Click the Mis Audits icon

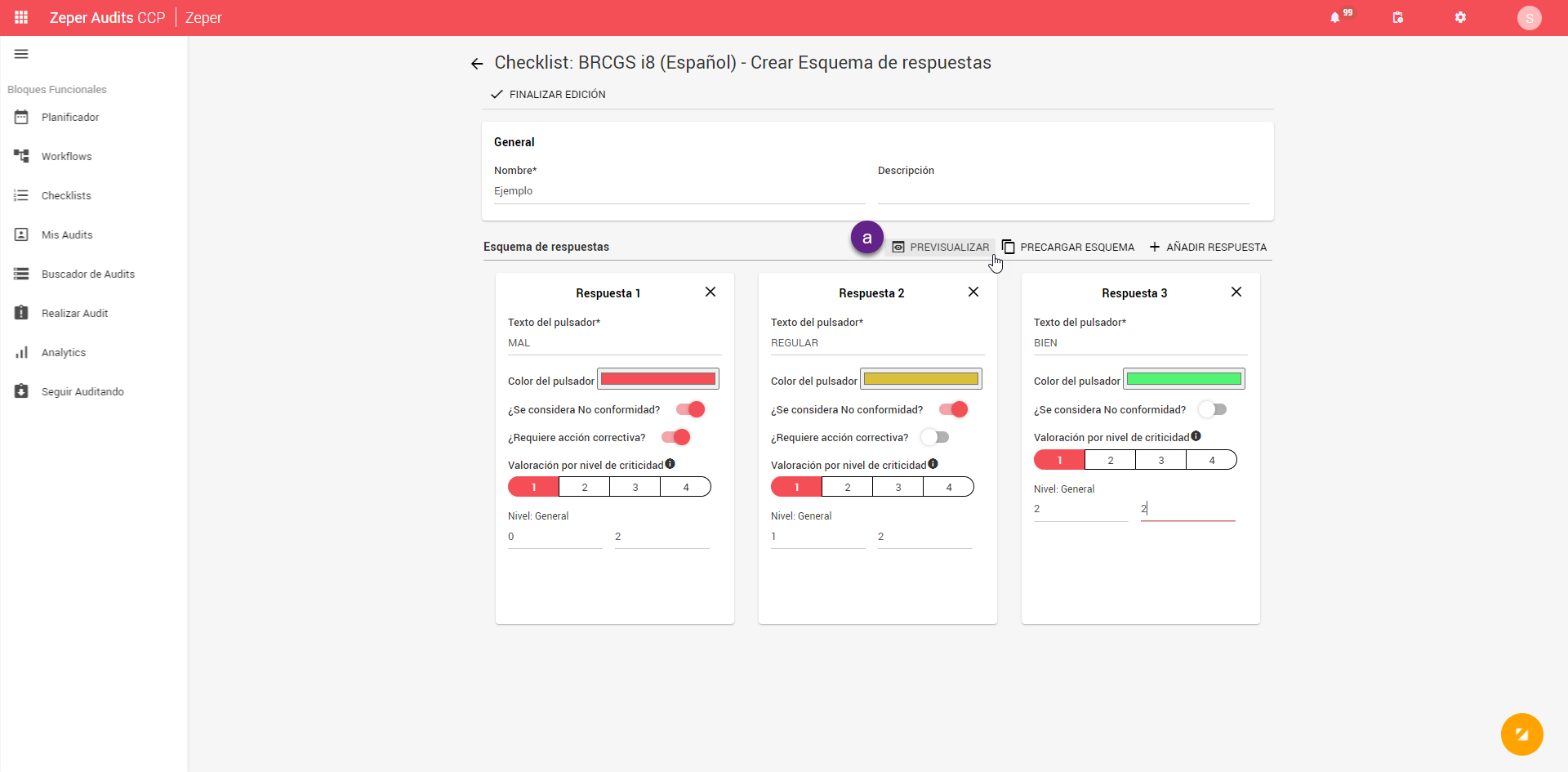click(21, 234)
